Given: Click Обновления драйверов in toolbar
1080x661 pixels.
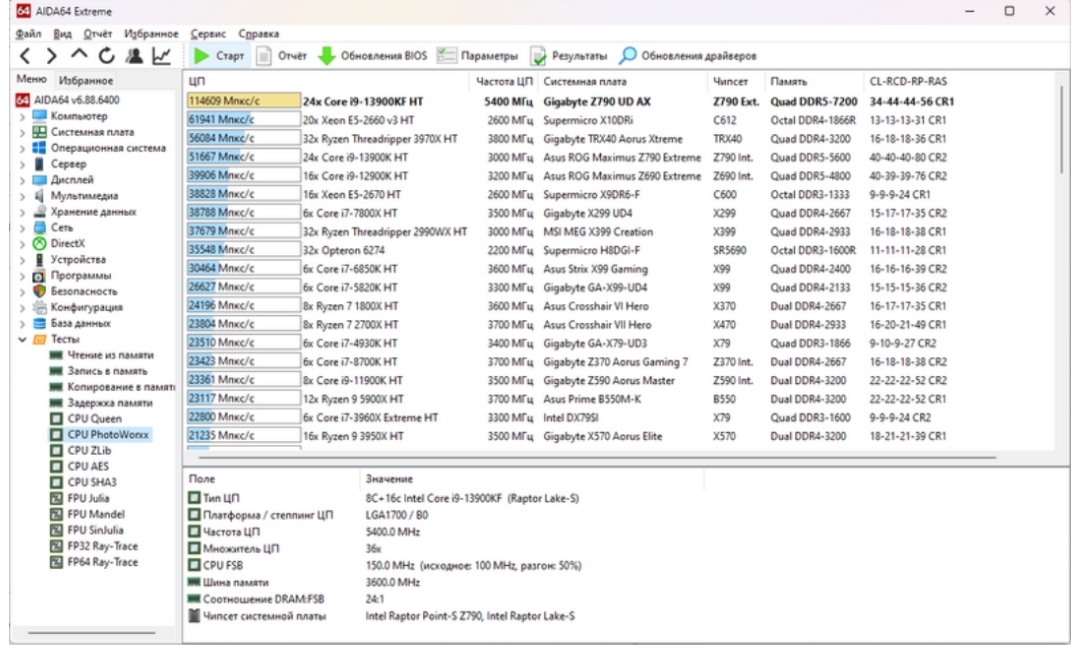Looking at the screenshot, I should 688,56.
